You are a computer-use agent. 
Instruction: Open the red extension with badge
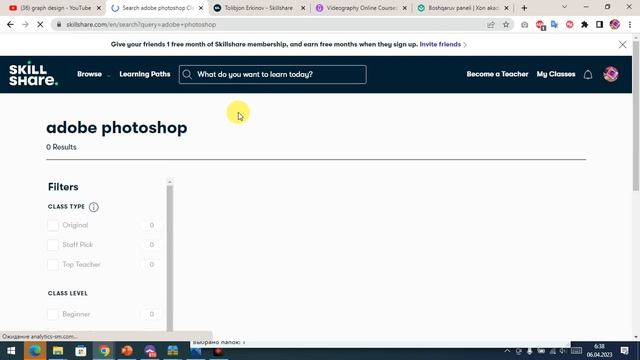pos(540,25)
